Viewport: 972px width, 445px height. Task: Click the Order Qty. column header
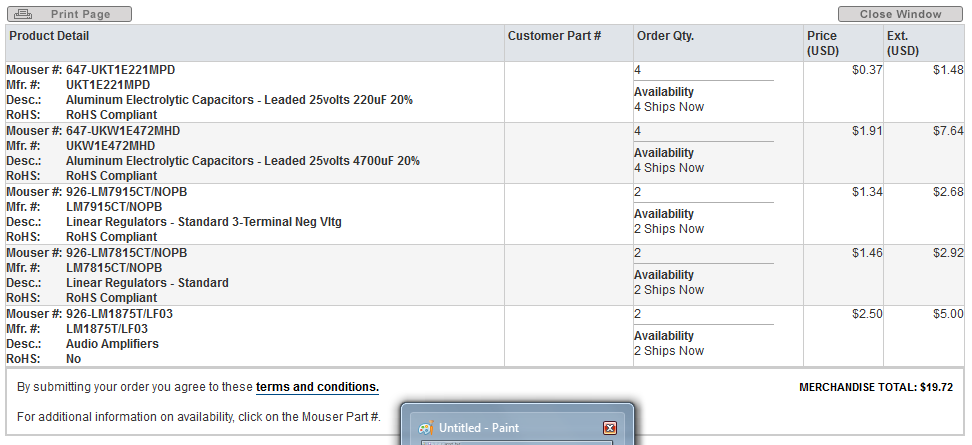point(665,36)
